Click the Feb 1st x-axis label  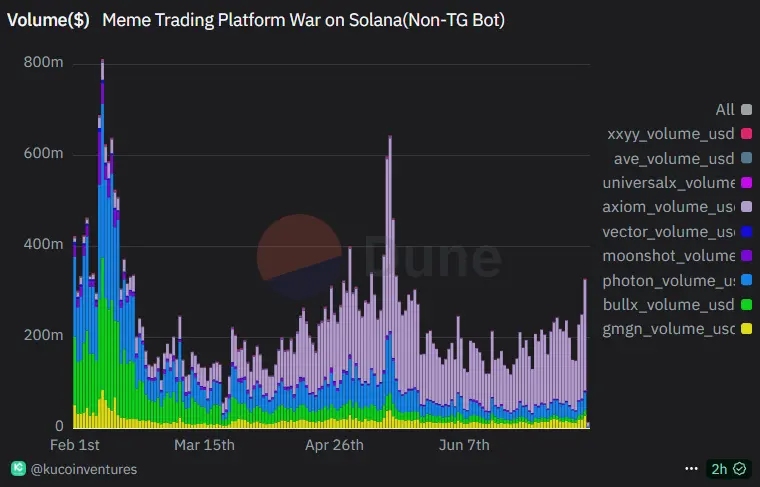(x=75, y=445)
